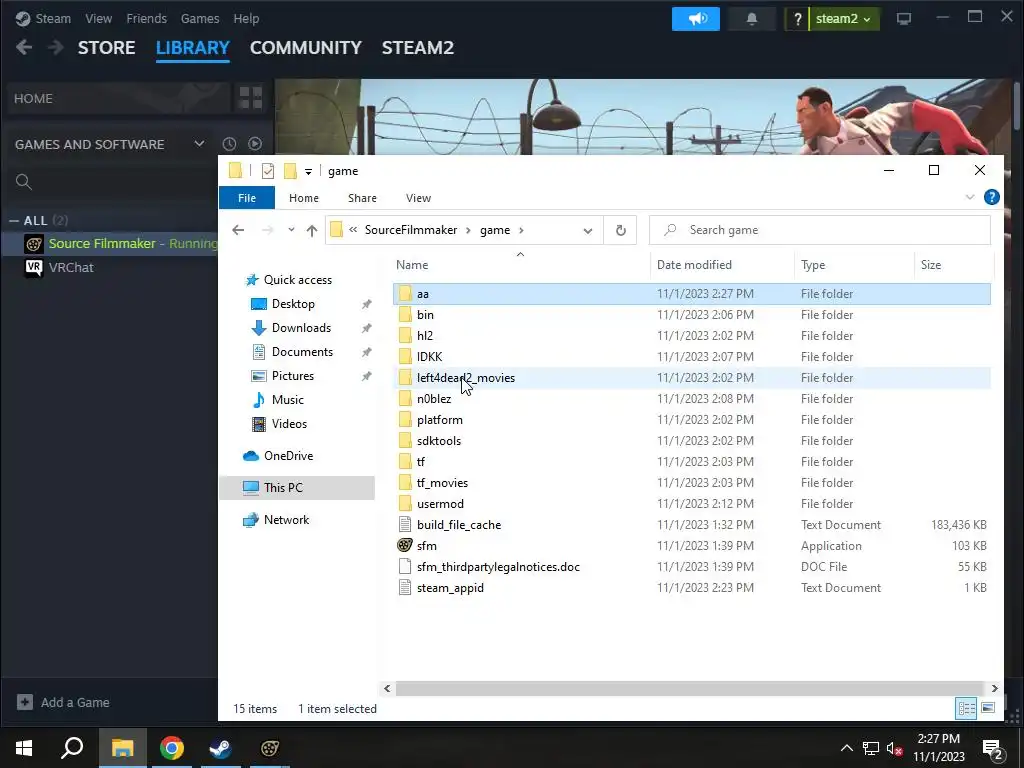1024x768 pixels.
Task: Click Properties quick access toolbar icon
Action: pos(268,171)
